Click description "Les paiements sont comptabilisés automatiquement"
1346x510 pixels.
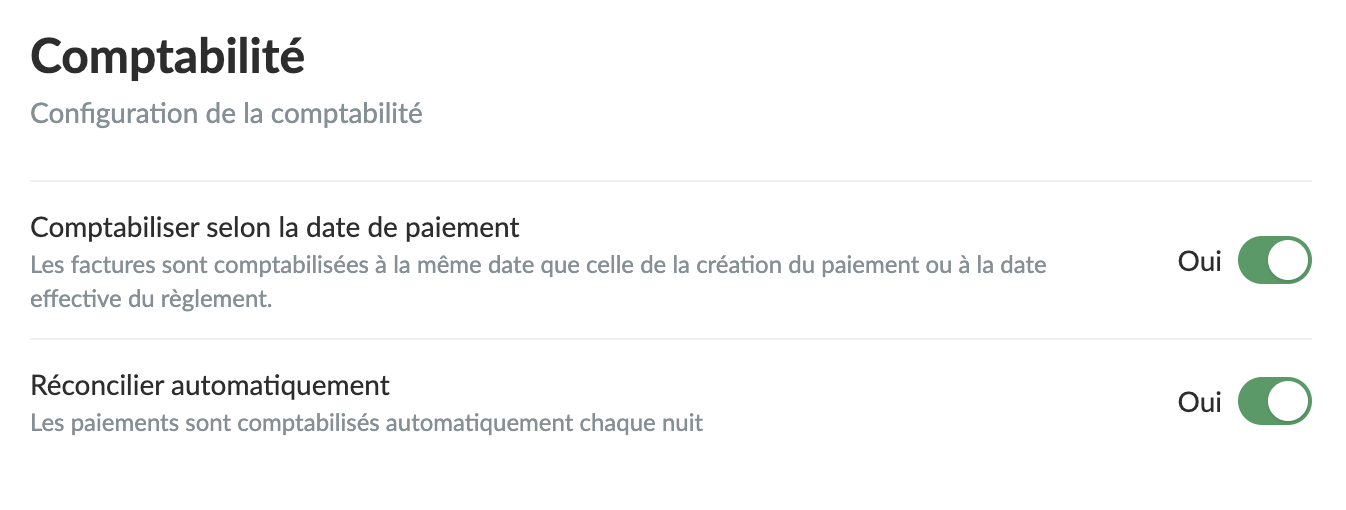tap(366, 423)
